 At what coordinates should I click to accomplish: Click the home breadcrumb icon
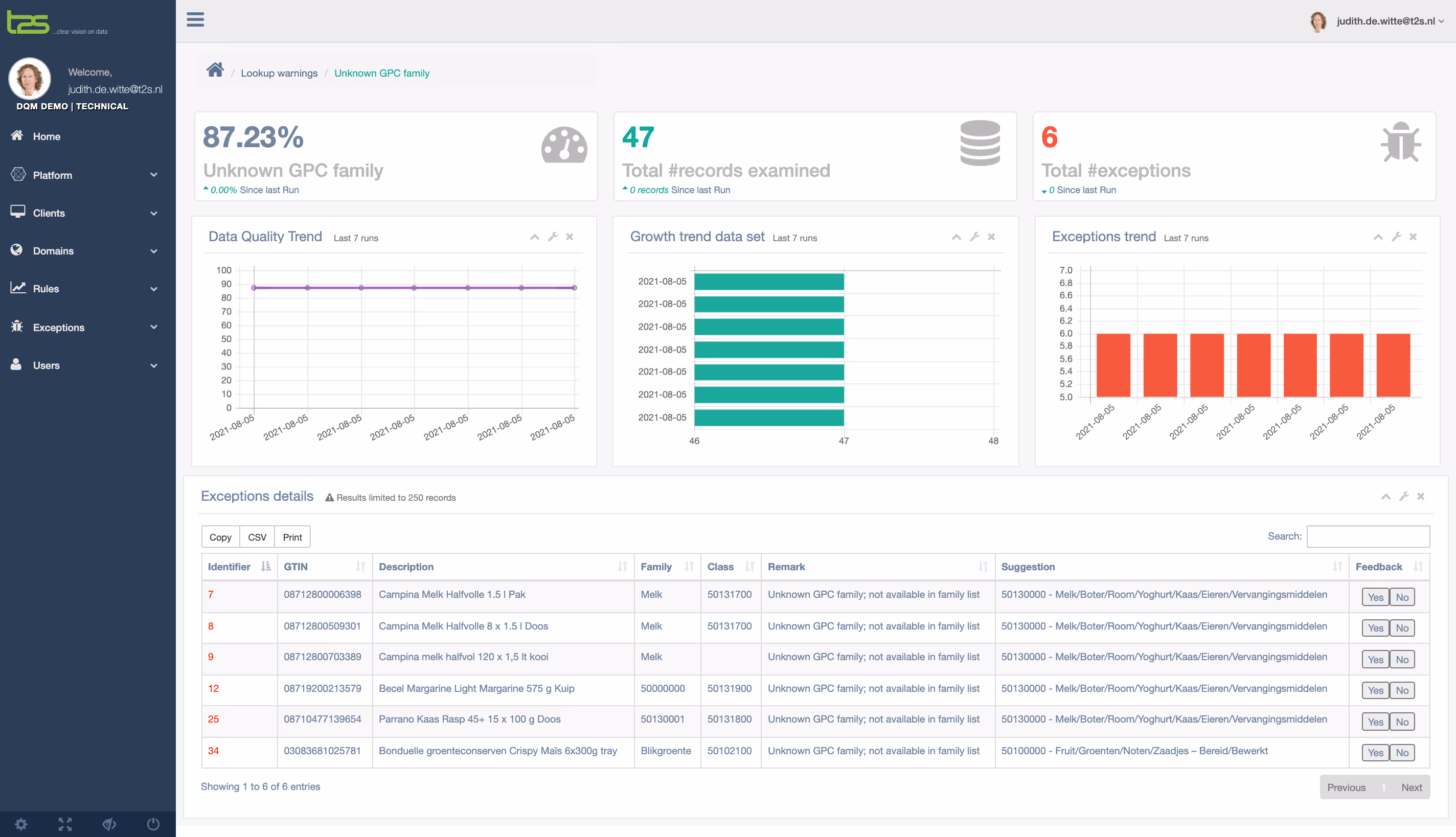(215, 70)
